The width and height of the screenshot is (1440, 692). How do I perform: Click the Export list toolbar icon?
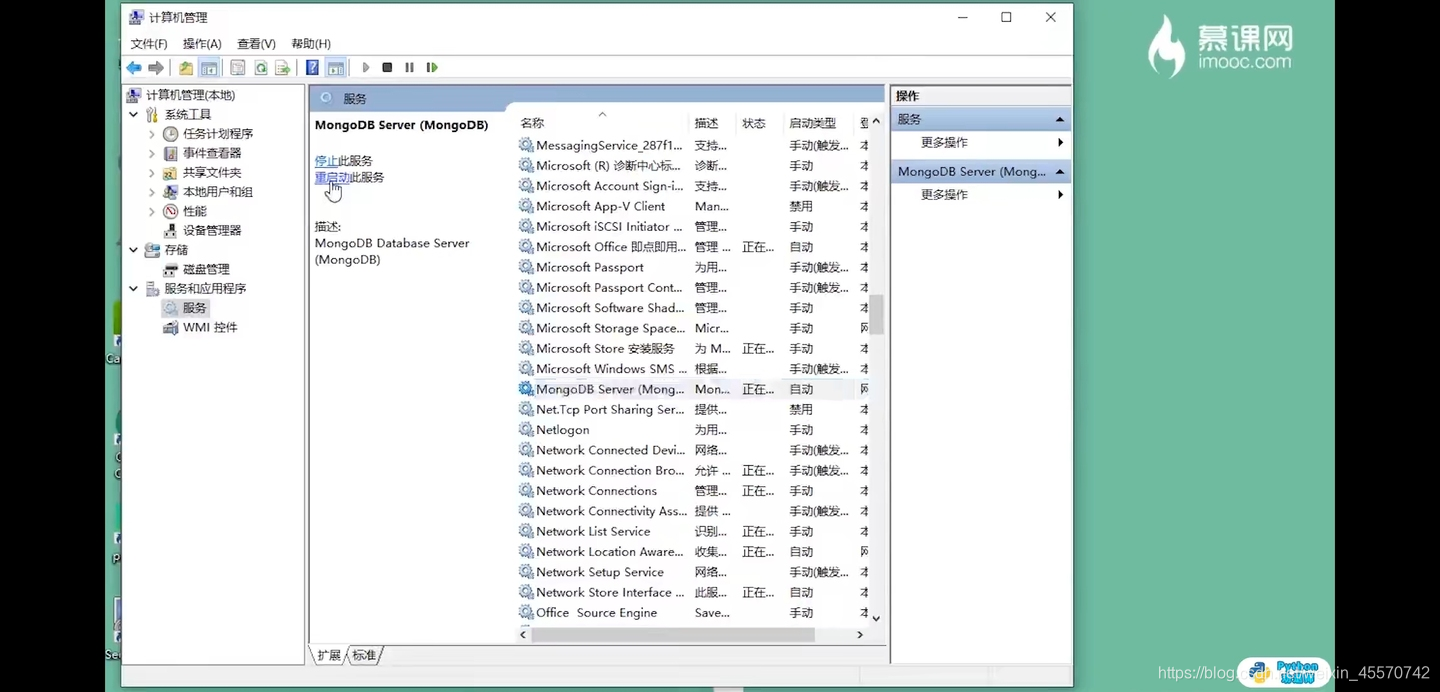[x=283, y=68]
